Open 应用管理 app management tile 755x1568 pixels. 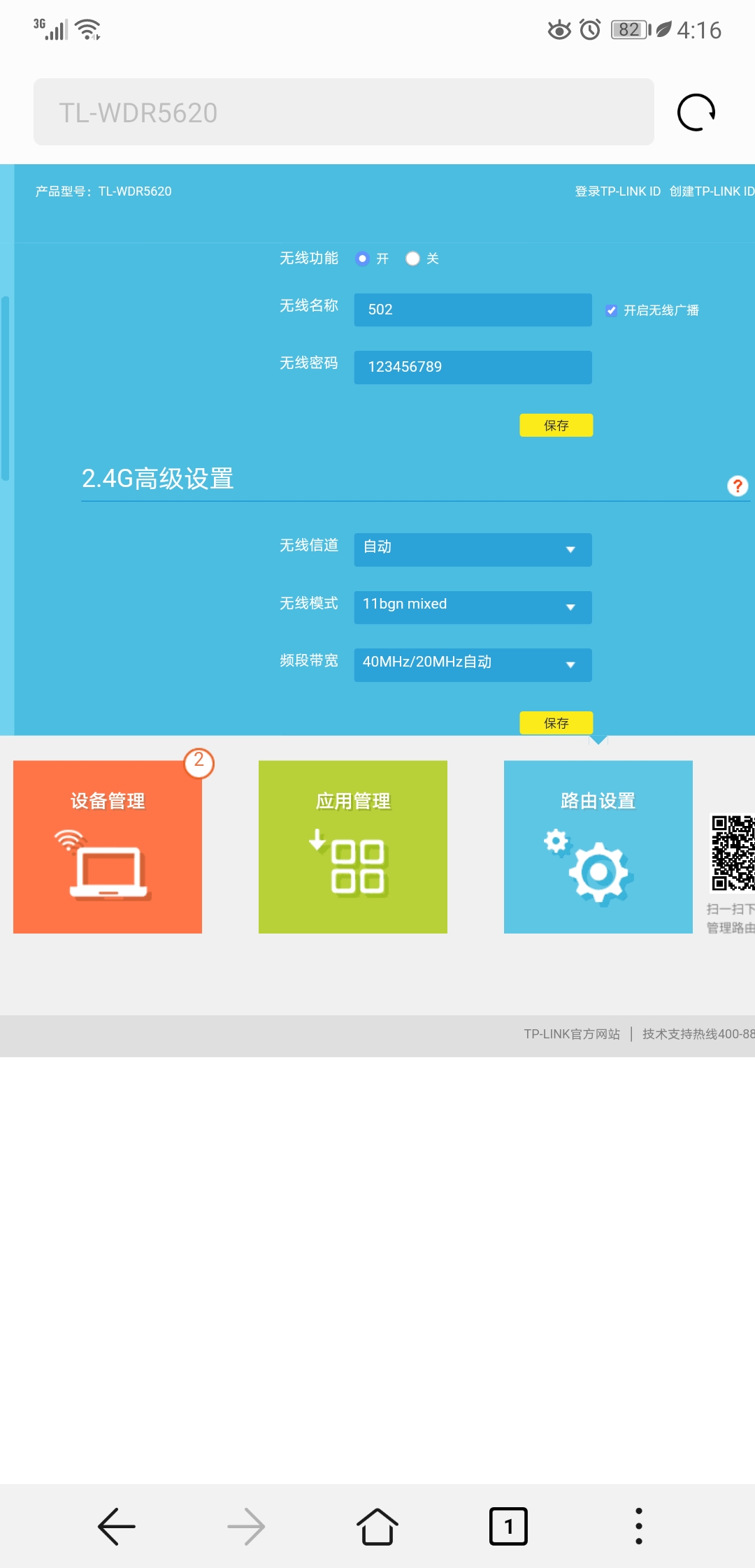(353, 846)
